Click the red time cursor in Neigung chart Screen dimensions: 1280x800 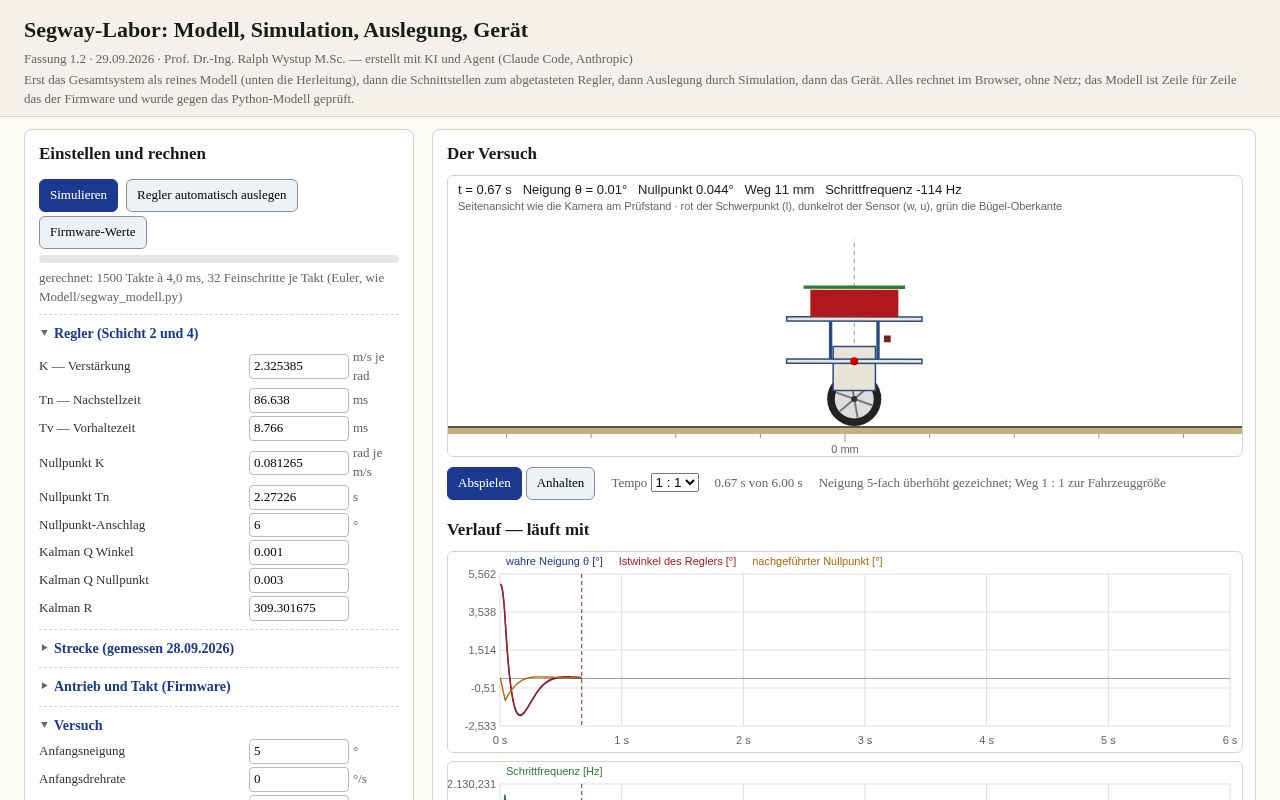(x=582, y=650)
